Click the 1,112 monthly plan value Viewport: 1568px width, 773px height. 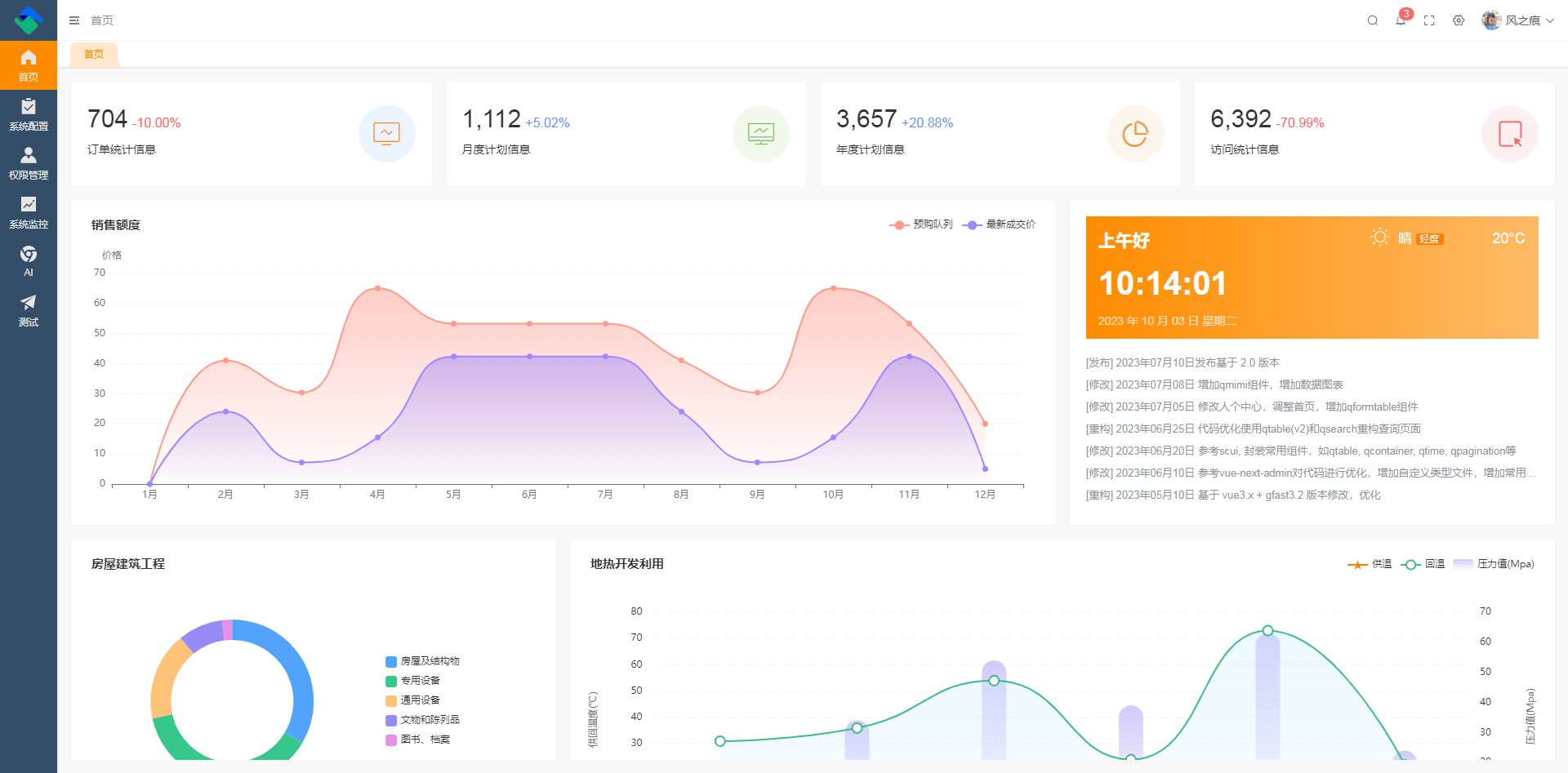pos(492,119)
